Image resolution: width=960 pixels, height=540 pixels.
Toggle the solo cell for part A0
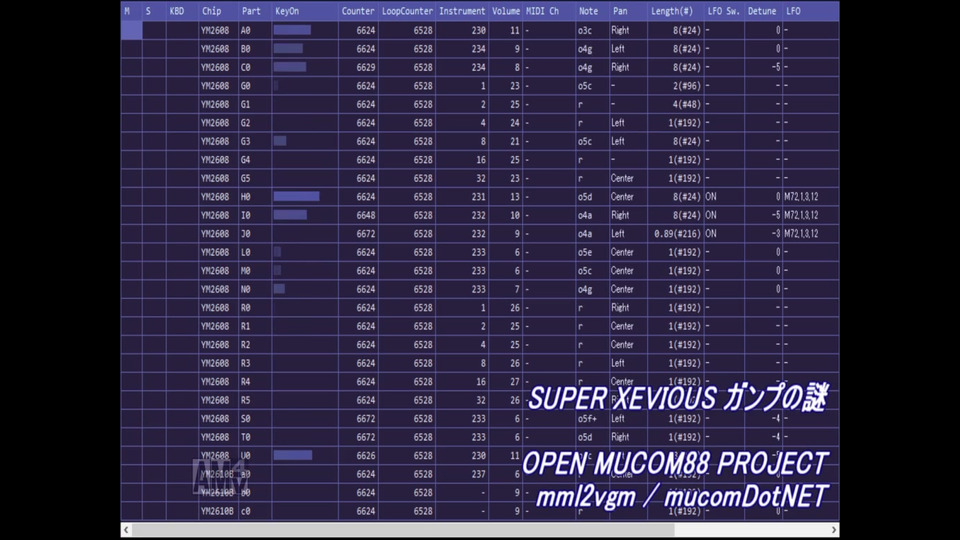(154, 30)
